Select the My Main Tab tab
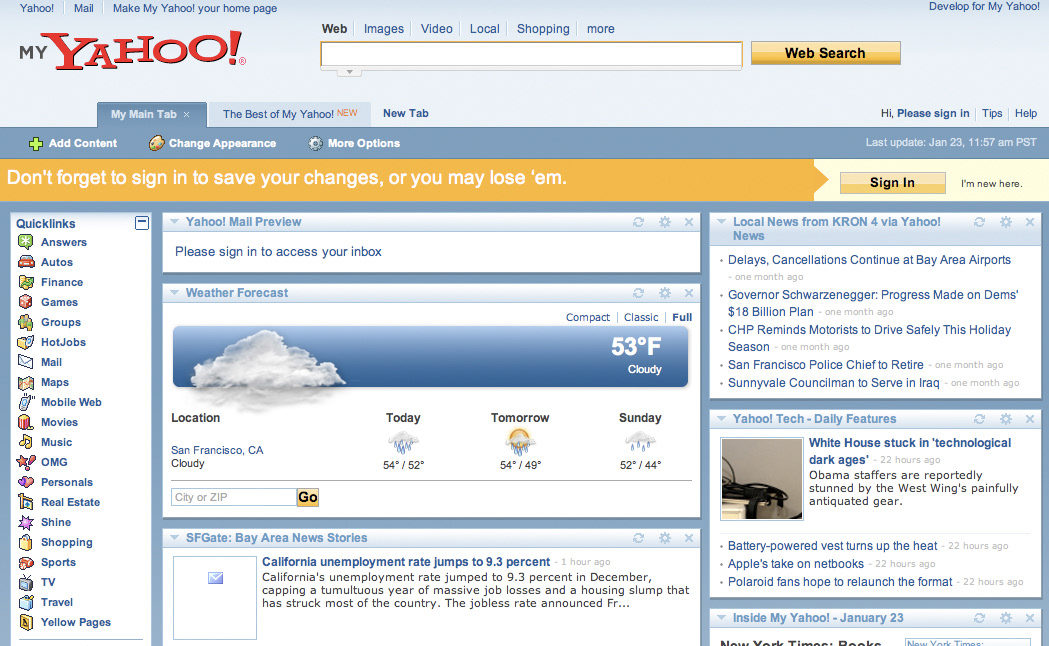This screenshot has width=1049, height=646. click(144, 114)
